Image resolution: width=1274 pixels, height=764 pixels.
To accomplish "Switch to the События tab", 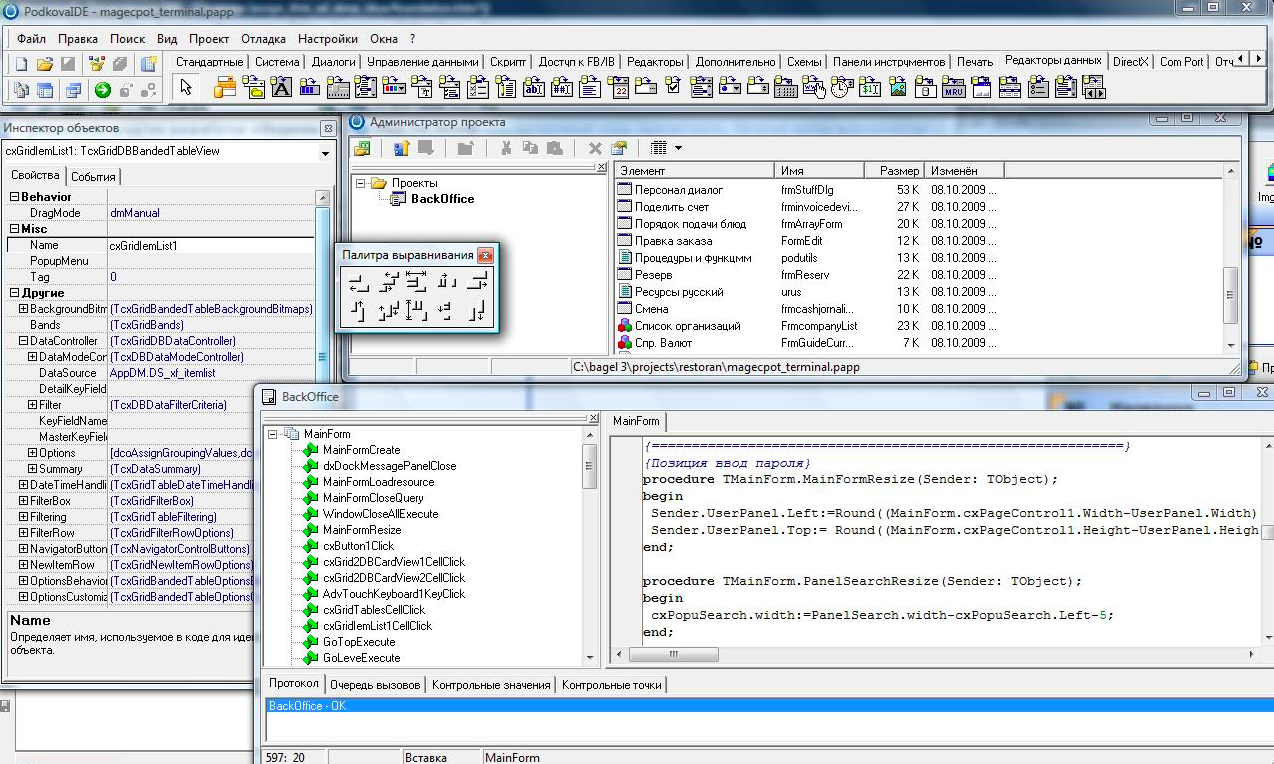I will coord(93,176).
